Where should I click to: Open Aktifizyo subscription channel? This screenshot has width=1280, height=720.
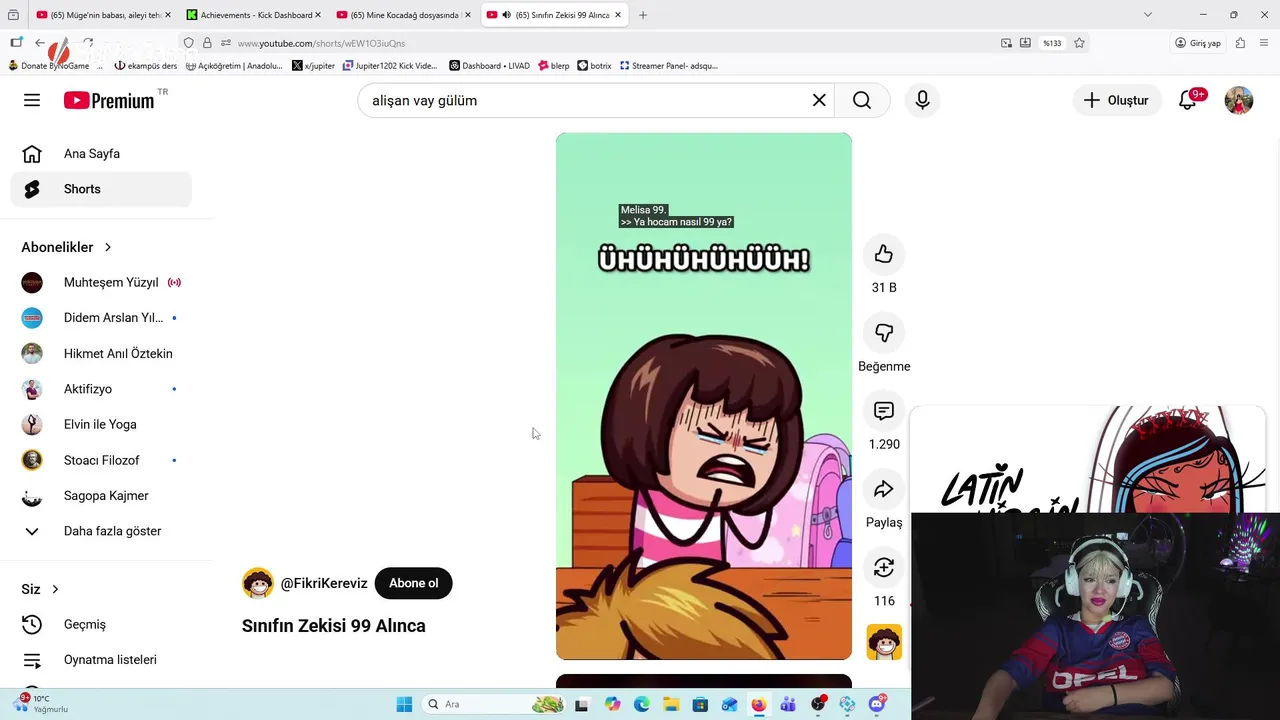pos(101,389)
